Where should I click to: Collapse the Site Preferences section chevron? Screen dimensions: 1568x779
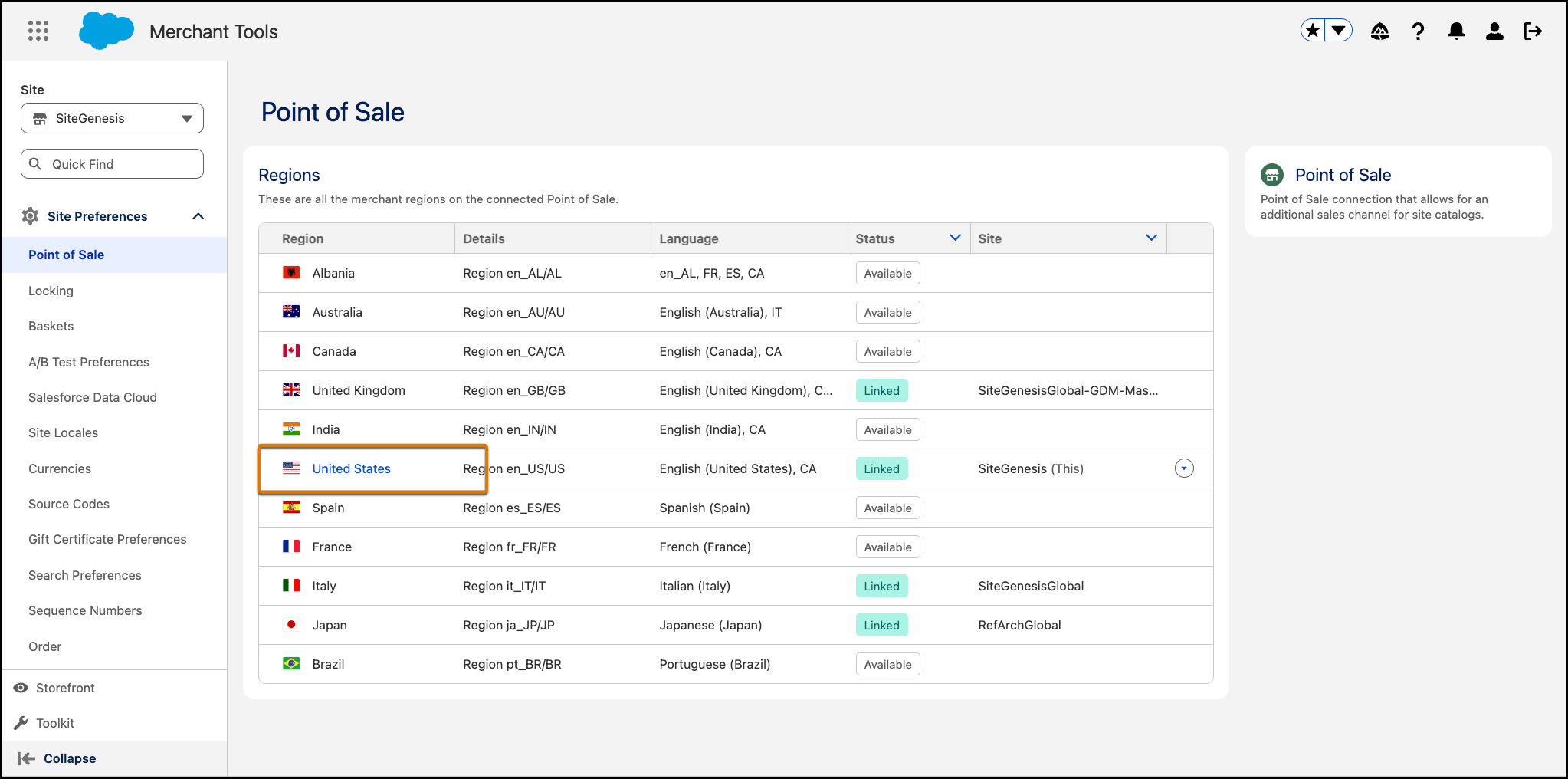pos(198,216)
